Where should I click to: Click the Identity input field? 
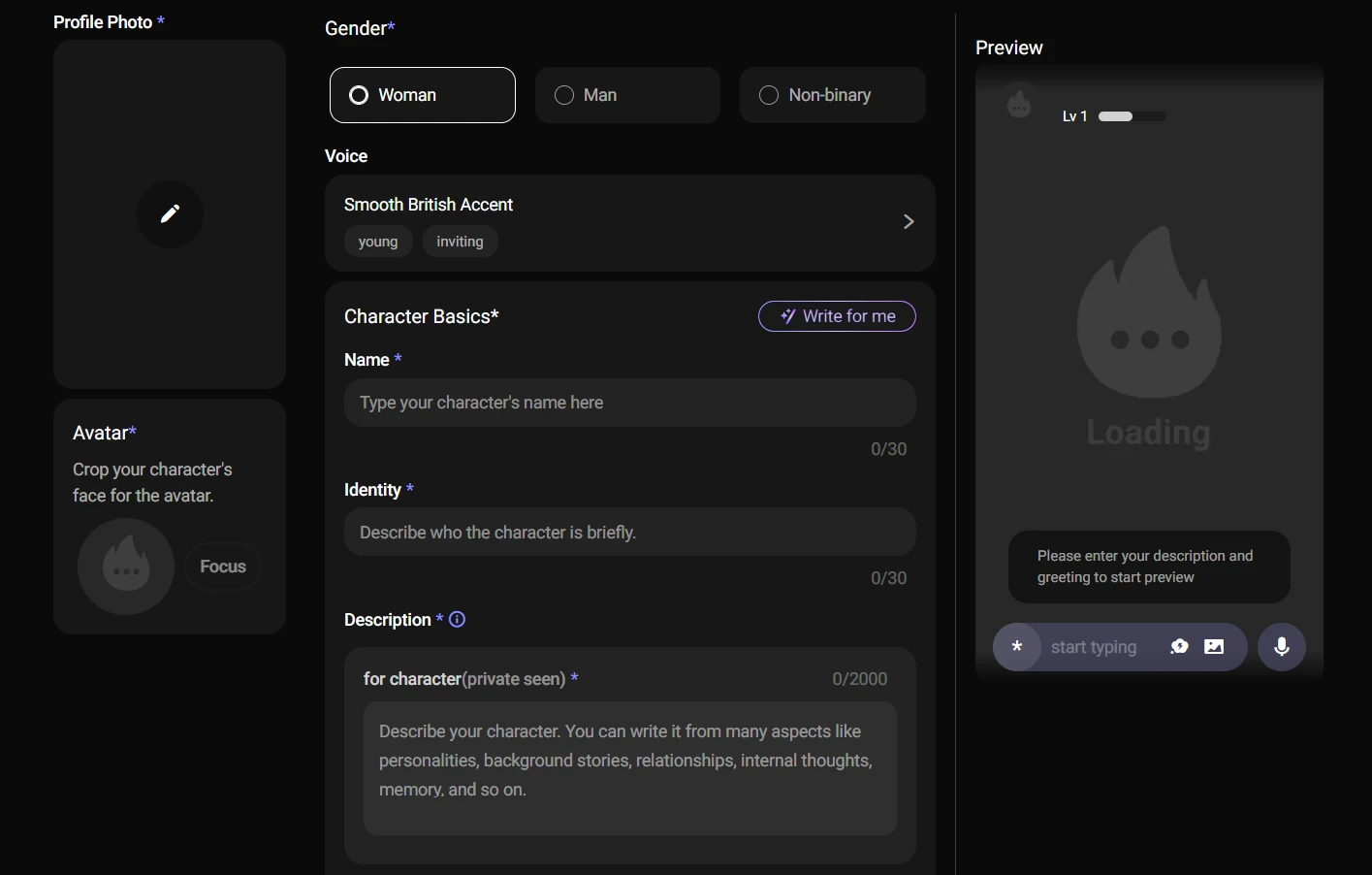pos(629,533)
